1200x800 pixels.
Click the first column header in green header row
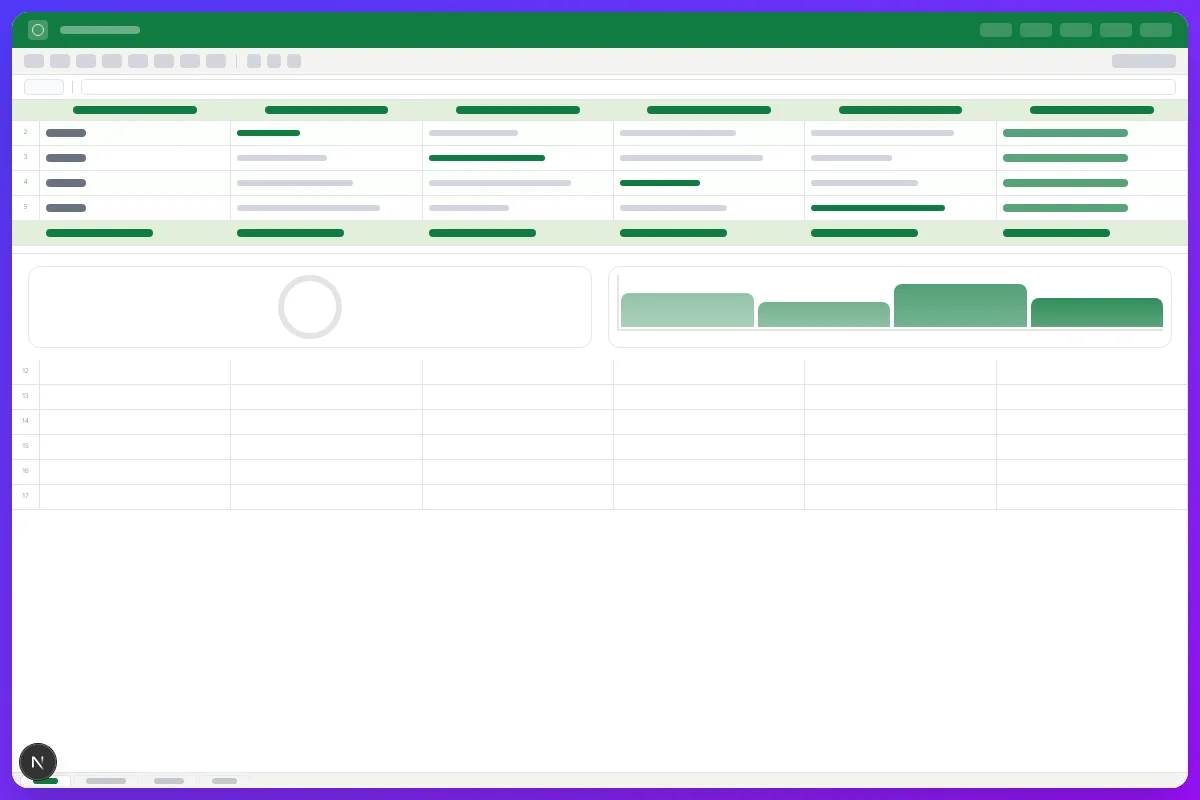[x=135, y=110]
